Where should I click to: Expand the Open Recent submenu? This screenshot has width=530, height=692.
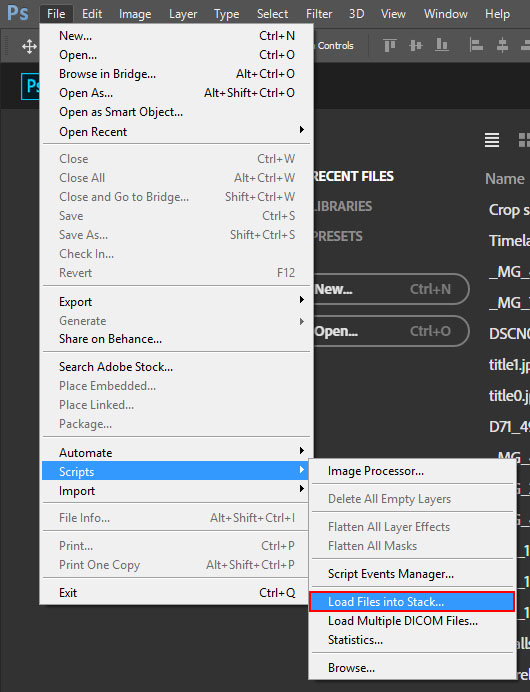176,132
